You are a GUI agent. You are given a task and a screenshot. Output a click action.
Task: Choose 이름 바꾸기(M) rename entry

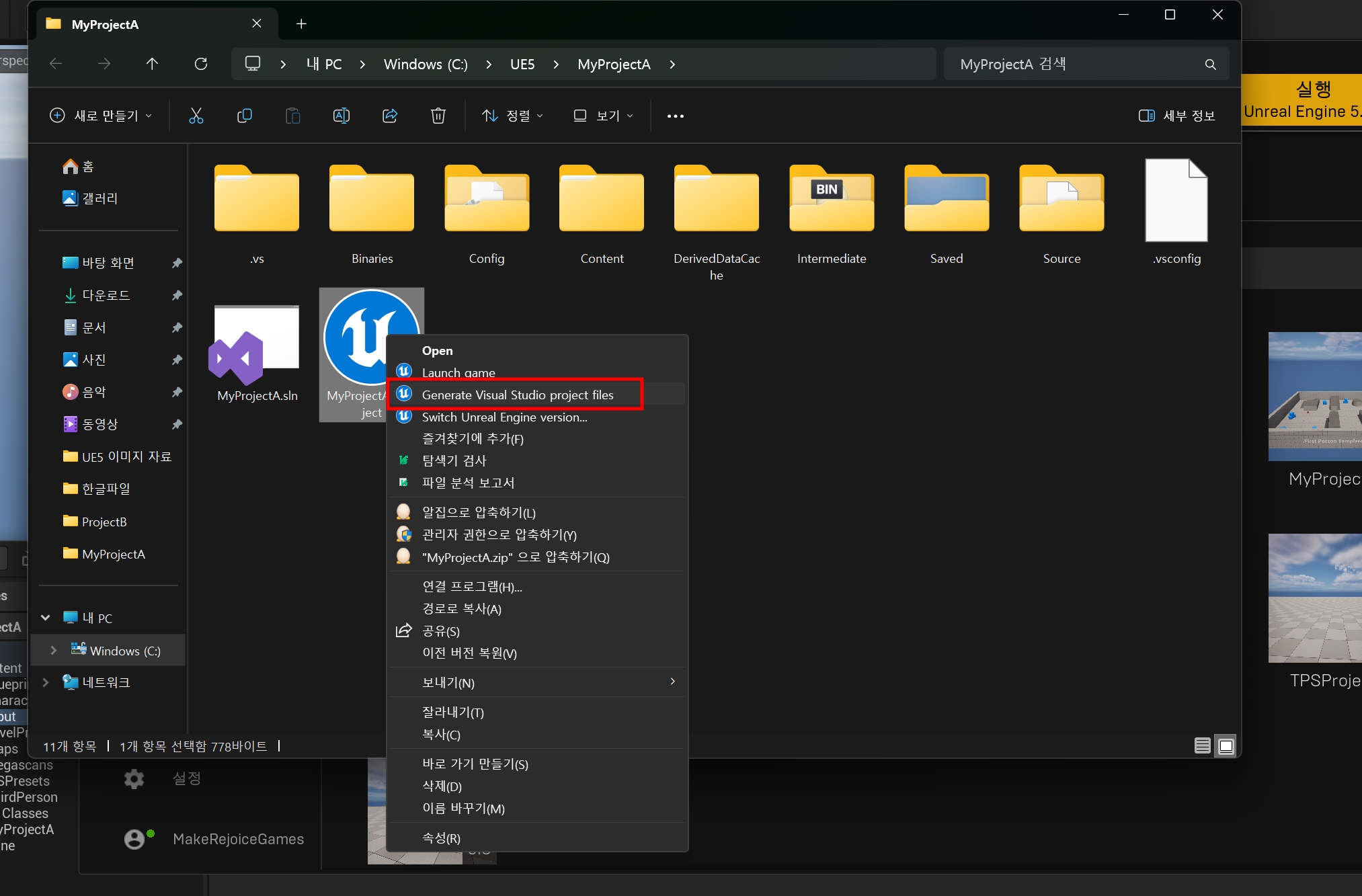tap(538, 809)
